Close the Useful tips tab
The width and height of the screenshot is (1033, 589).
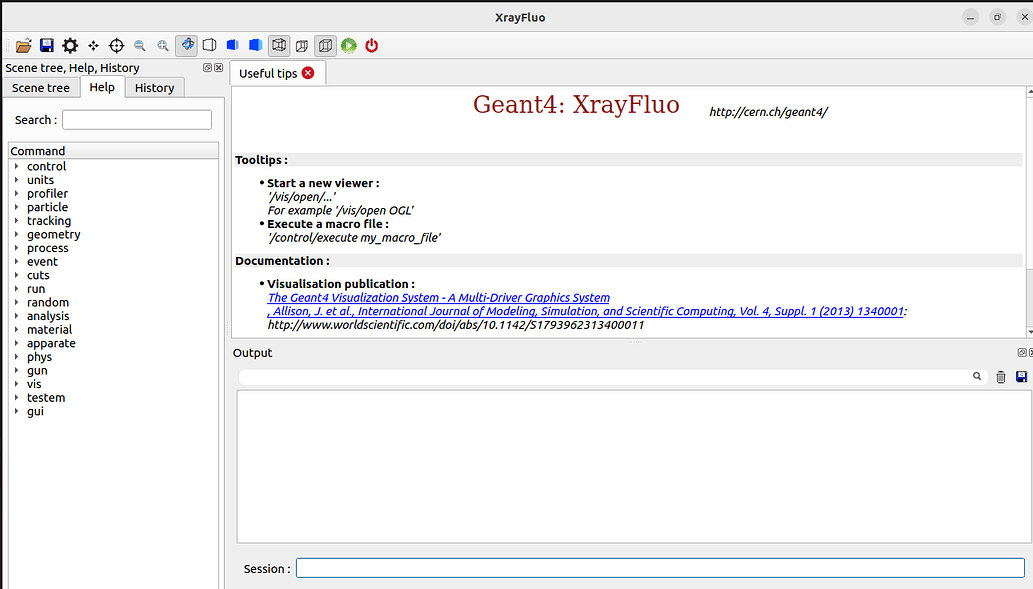308,73
